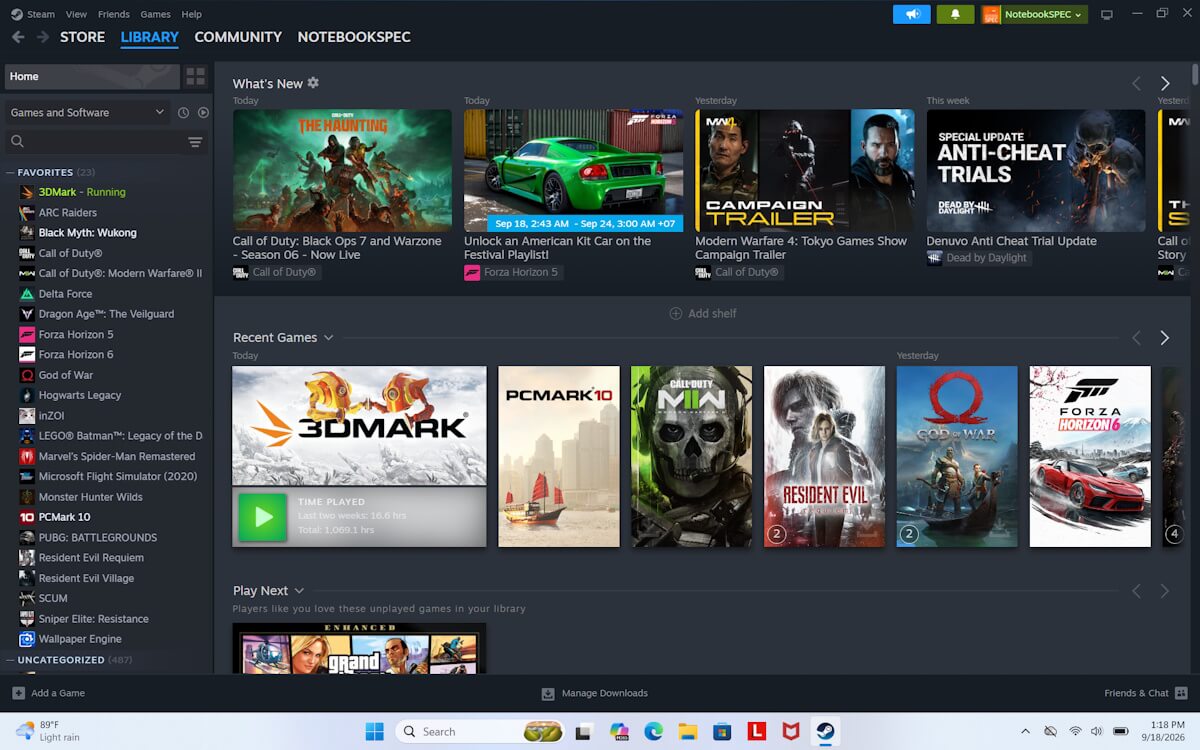The image size is (1200, 750).
Task: Go forward with the right arrow
Action: [43, 37]
